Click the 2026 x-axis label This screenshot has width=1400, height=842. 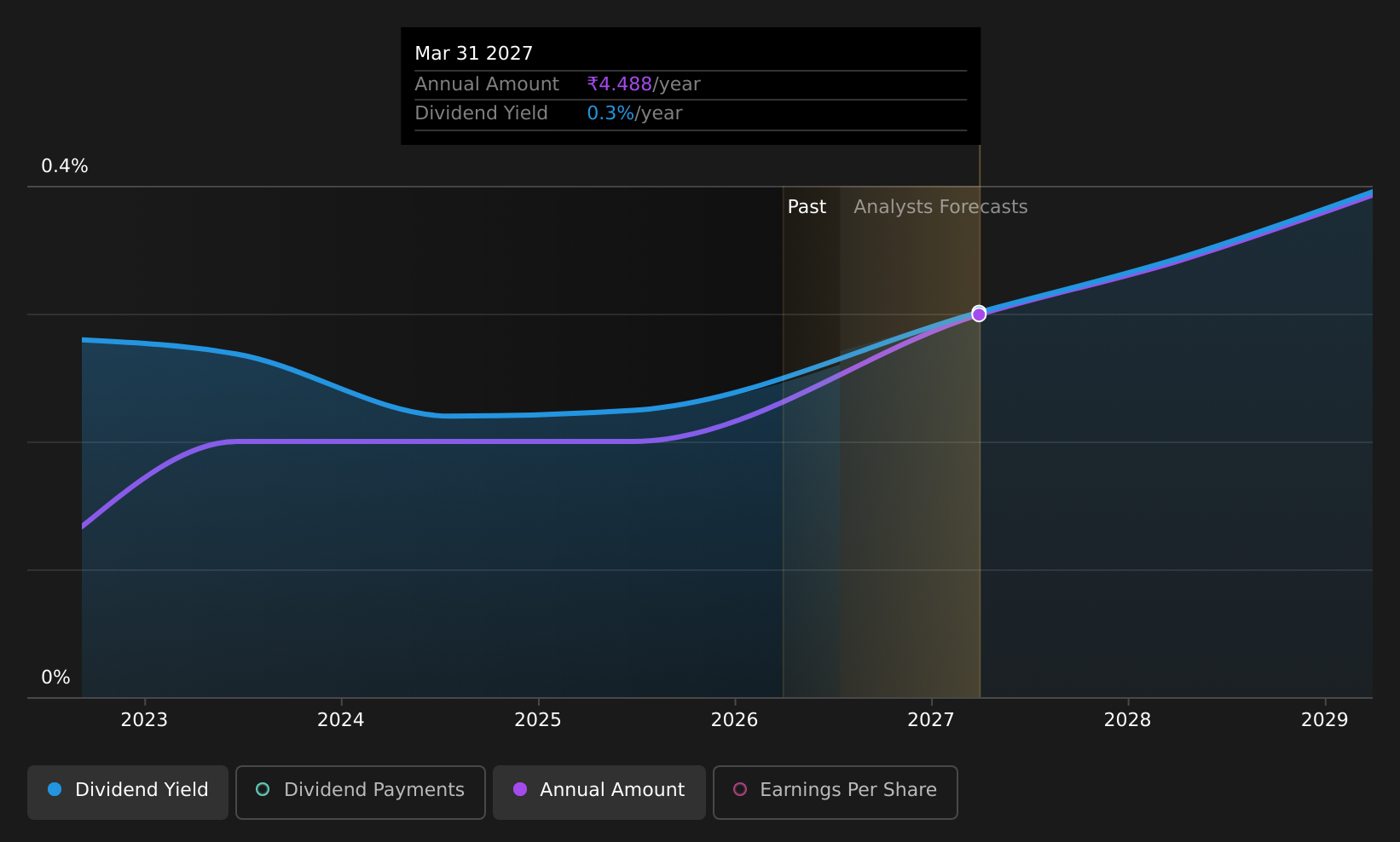pyautogui.click(x=734, y=720)
